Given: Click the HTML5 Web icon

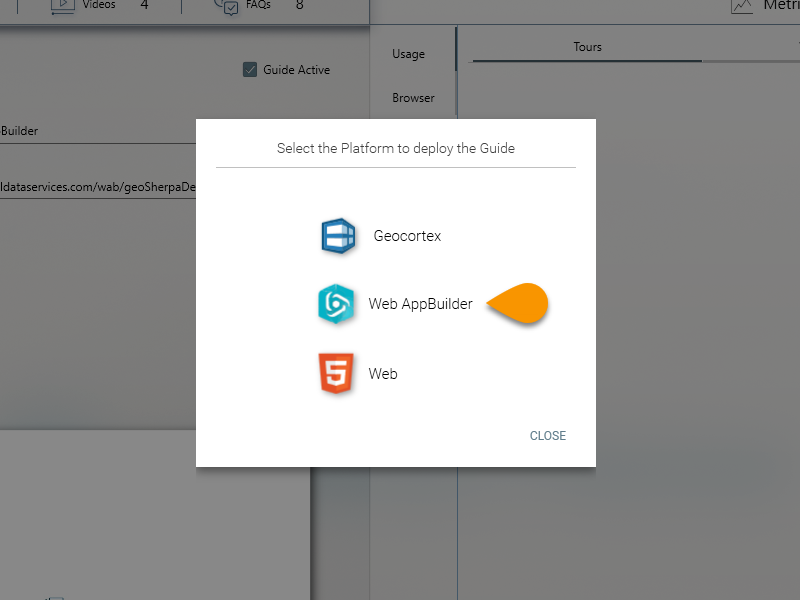Looking at the screenshot, I should pos(336,373).
